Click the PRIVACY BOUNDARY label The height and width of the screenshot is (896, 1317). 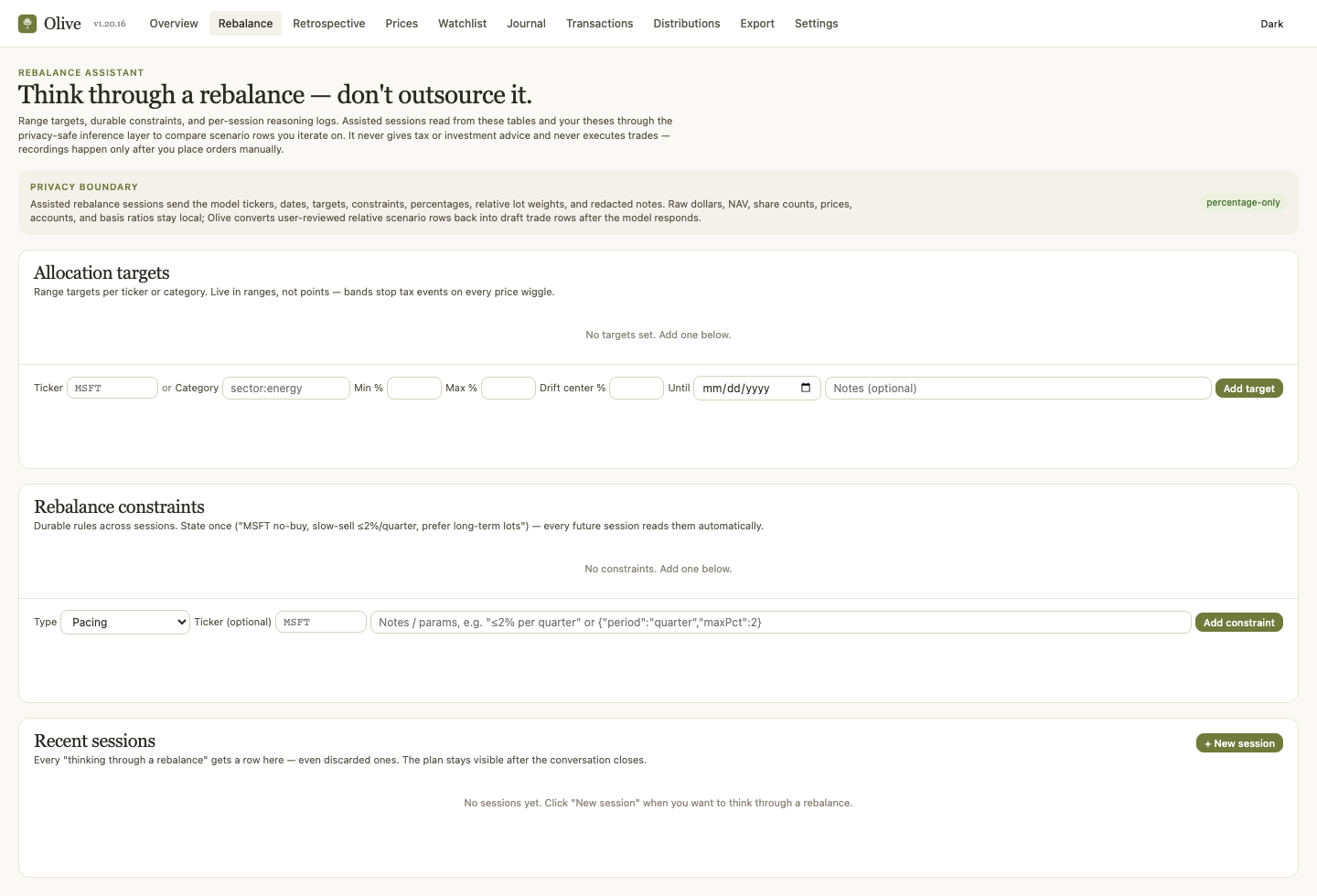[x=84, y=187]
